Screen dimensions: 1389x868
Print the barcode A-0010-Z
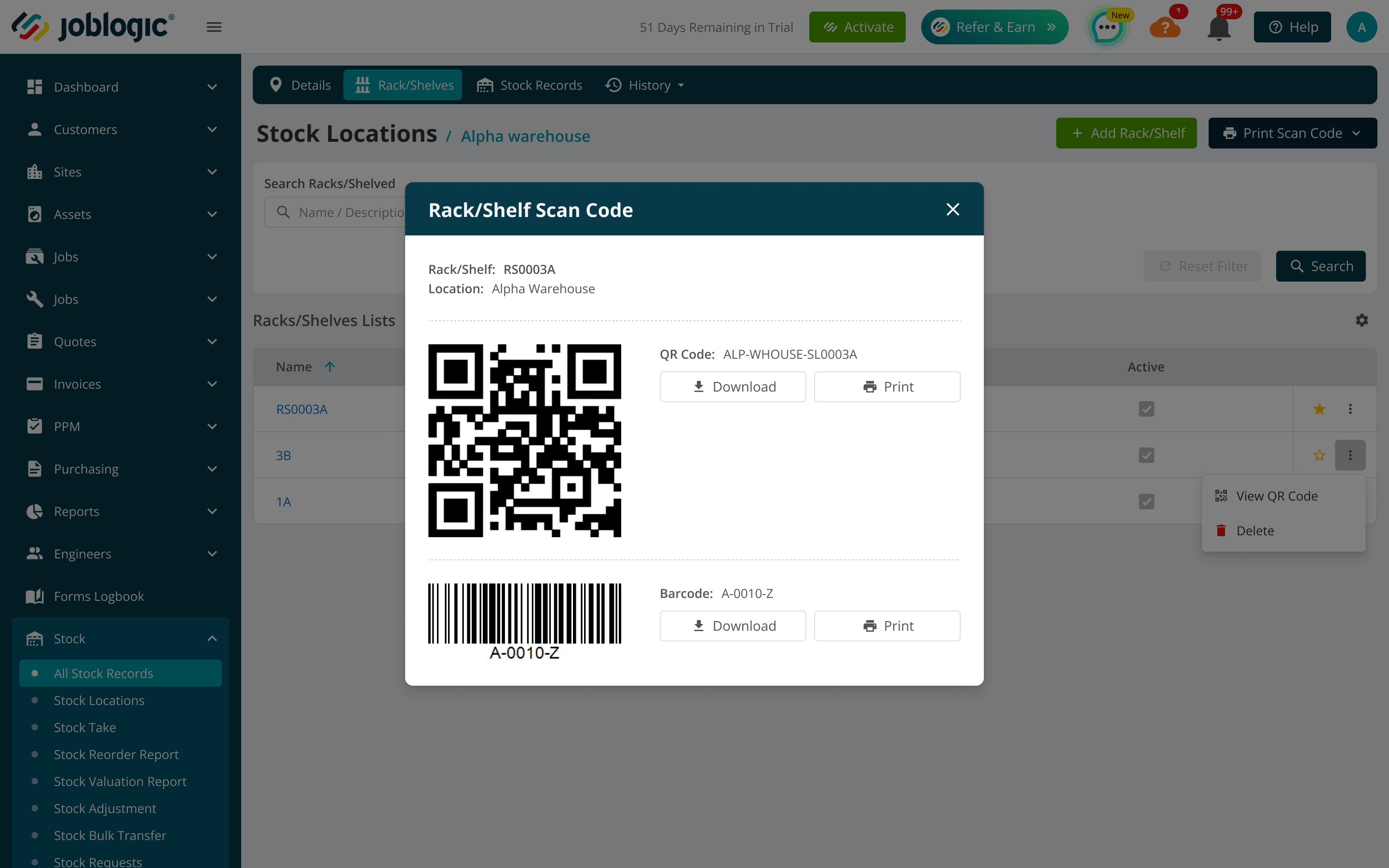coord(887,626)
